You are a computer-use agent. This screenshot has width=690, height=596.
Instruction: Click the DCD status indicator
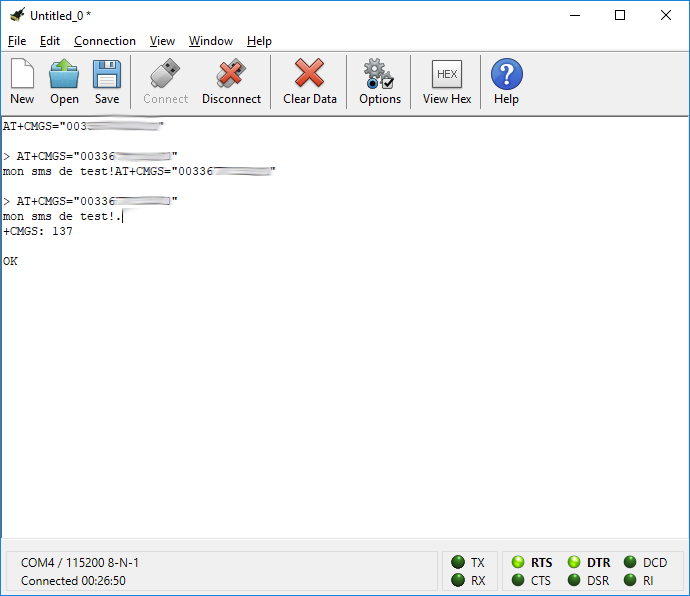(x=646, y=562)
